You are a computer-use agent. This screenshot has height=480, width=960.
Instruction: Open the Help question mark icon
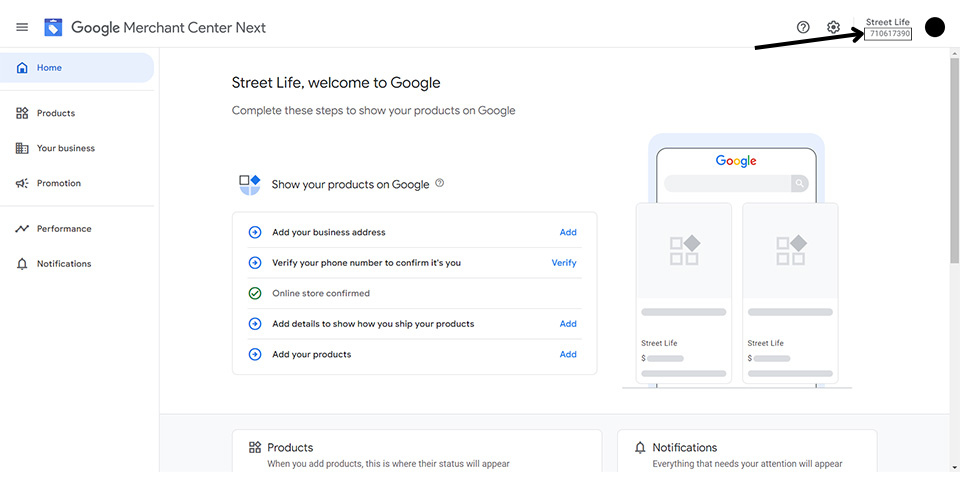[803, 27]
